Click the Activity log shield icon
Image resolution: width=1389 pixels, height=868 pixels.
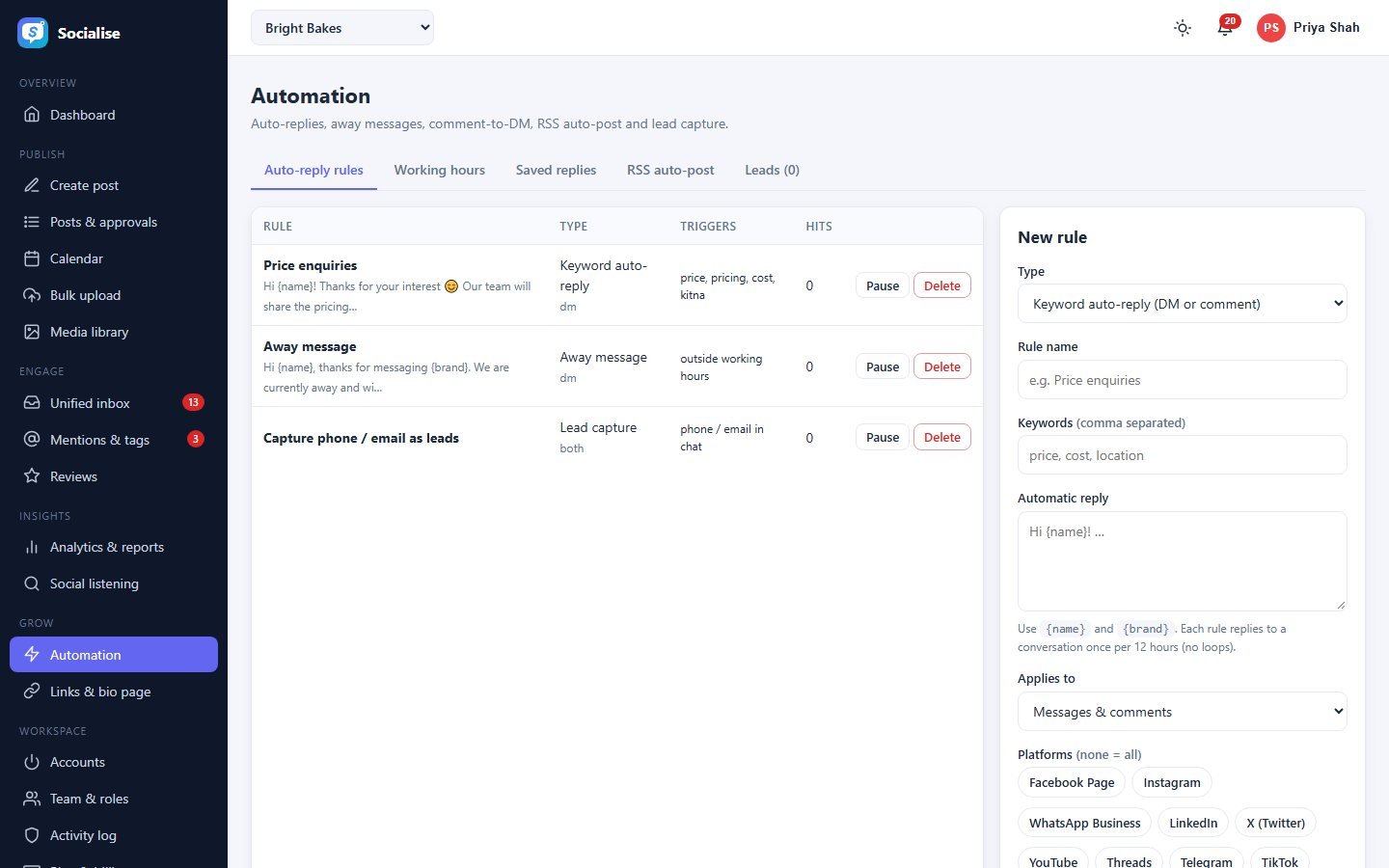pos(32,835)
